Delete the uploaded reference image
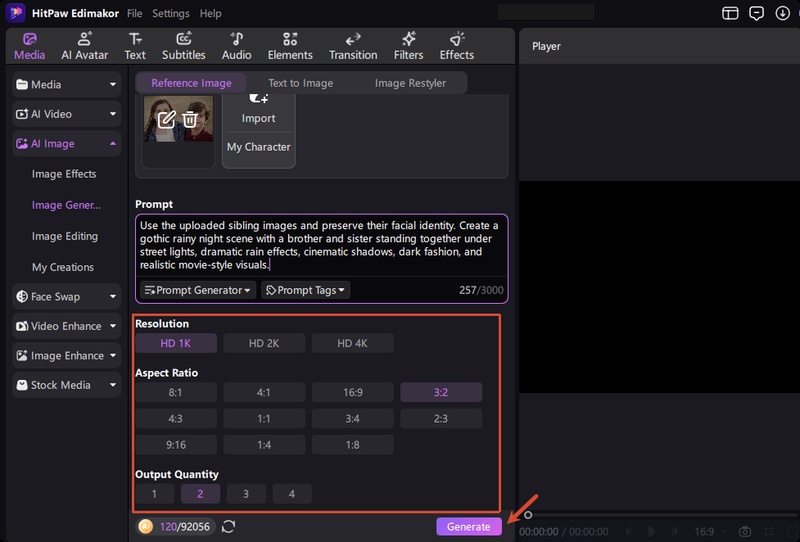The image size is (800, 542). pos(190,119)
